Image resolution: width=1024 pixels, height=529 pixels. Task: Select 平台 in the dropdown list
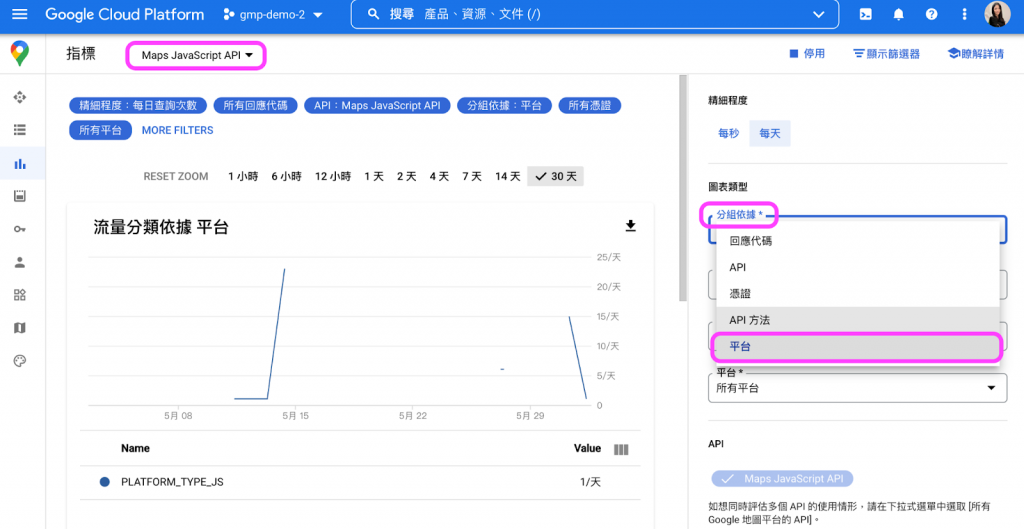coord(857,347)
